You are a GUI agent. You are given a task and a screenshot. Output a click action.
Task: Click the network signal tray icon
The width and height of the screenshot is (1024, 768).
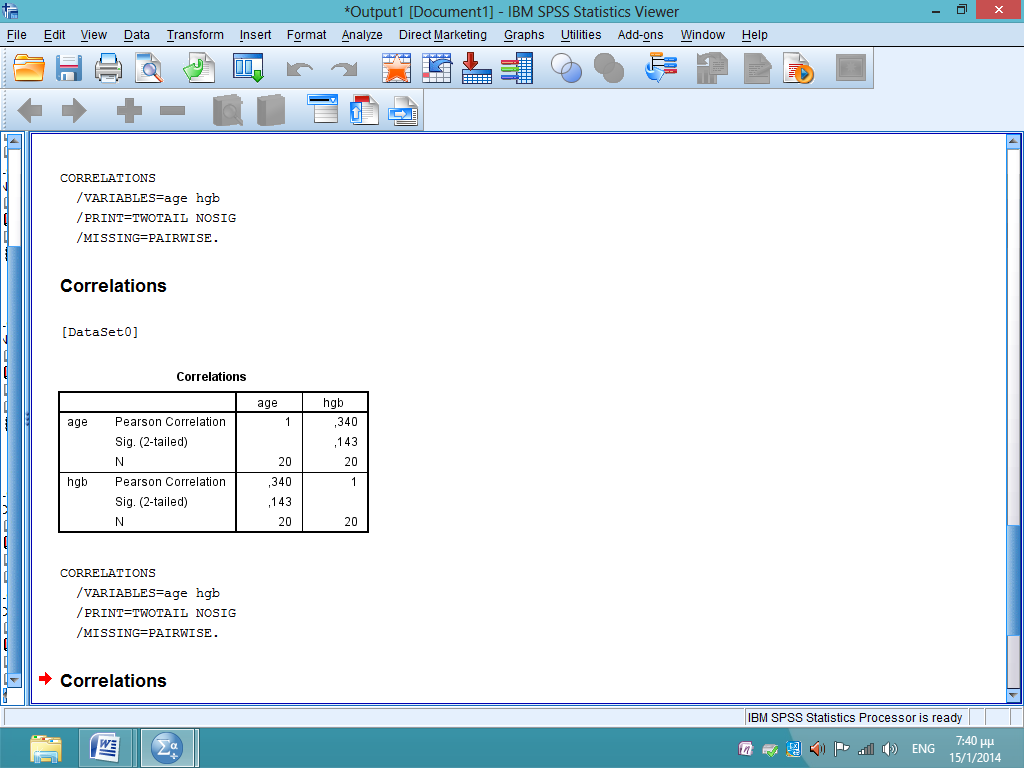866,749
